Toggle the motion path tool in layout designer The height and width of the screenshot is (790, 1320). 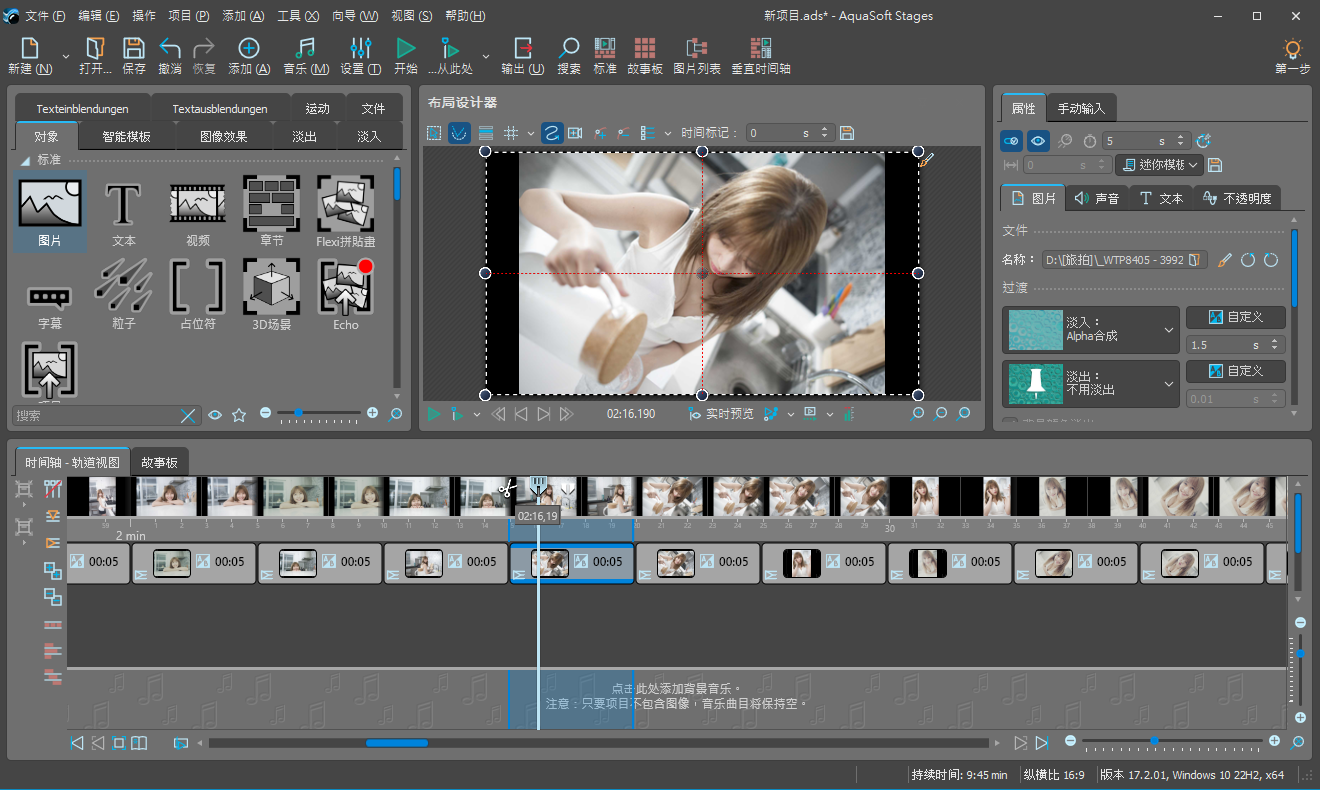(552, 133)
